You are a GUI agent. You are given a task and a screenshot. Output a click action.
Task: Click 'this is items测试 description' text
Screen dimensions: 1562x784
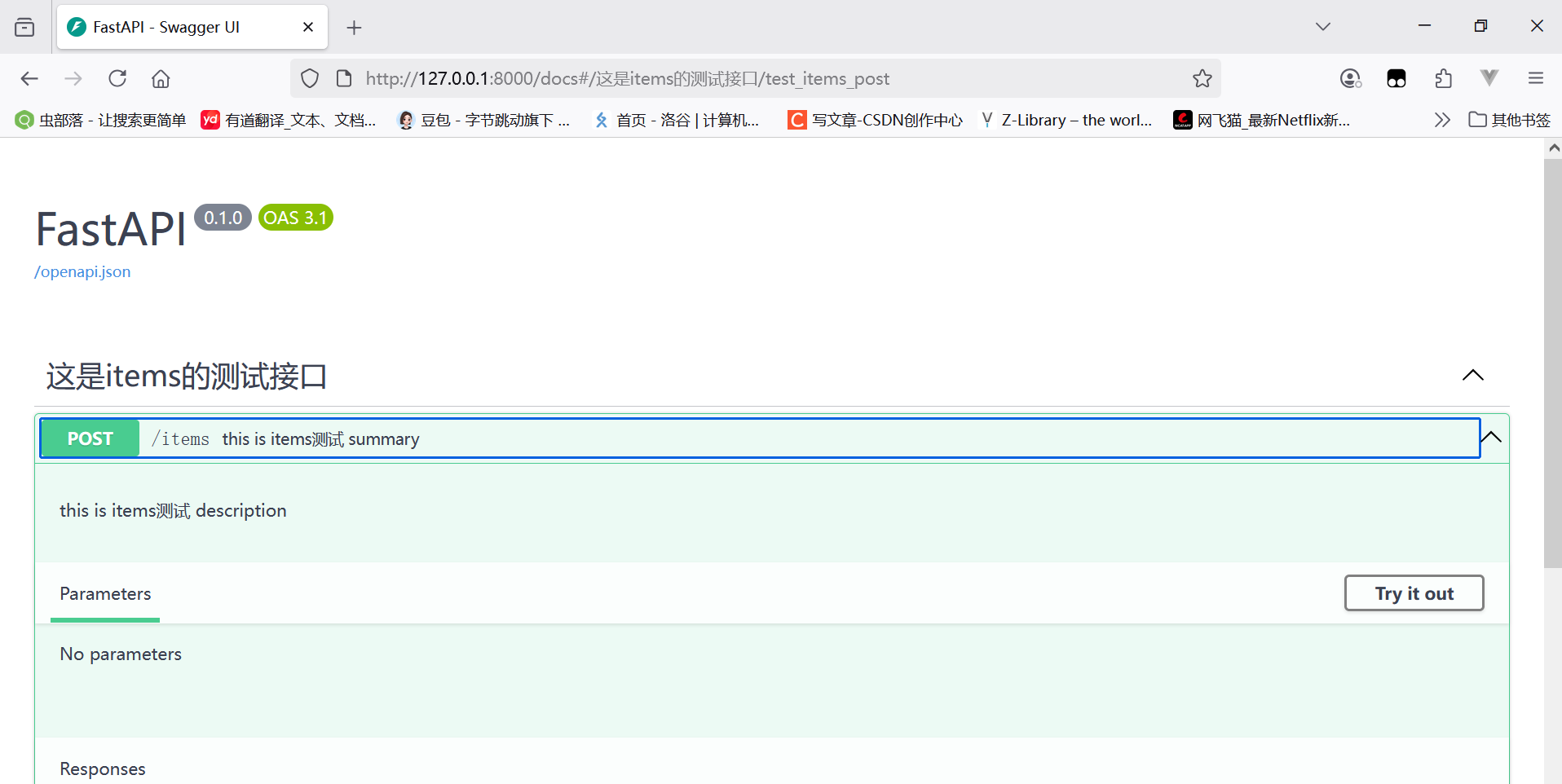point(173,511)
